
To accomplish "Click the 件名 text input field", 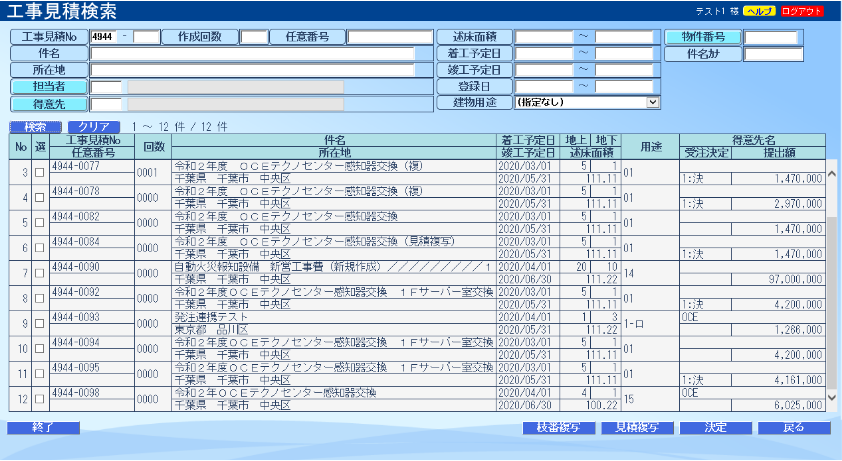I will point(252,54).
